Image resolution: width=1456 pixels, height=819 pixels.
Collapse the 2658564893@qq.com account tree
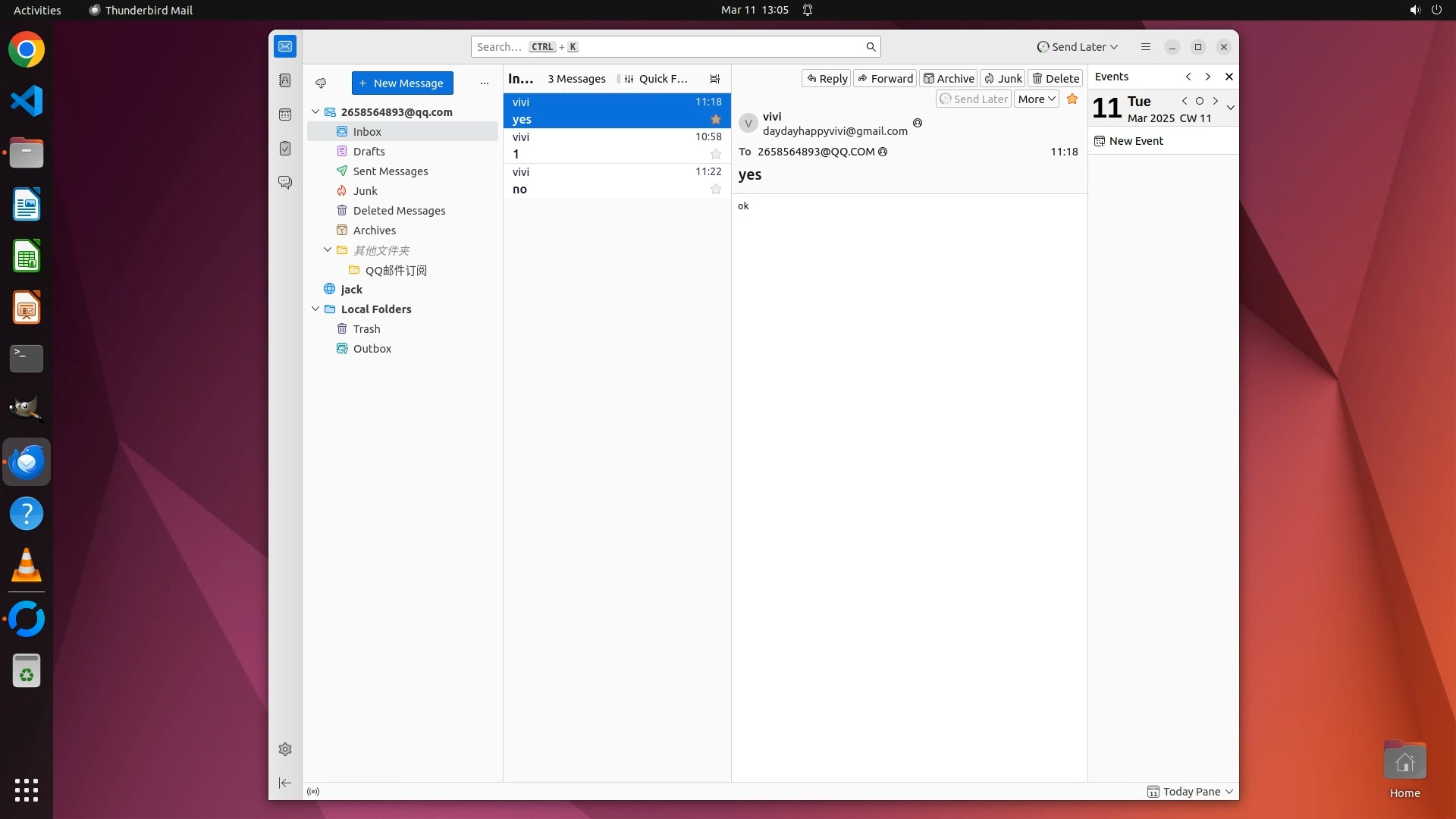(x=315, y=112)
